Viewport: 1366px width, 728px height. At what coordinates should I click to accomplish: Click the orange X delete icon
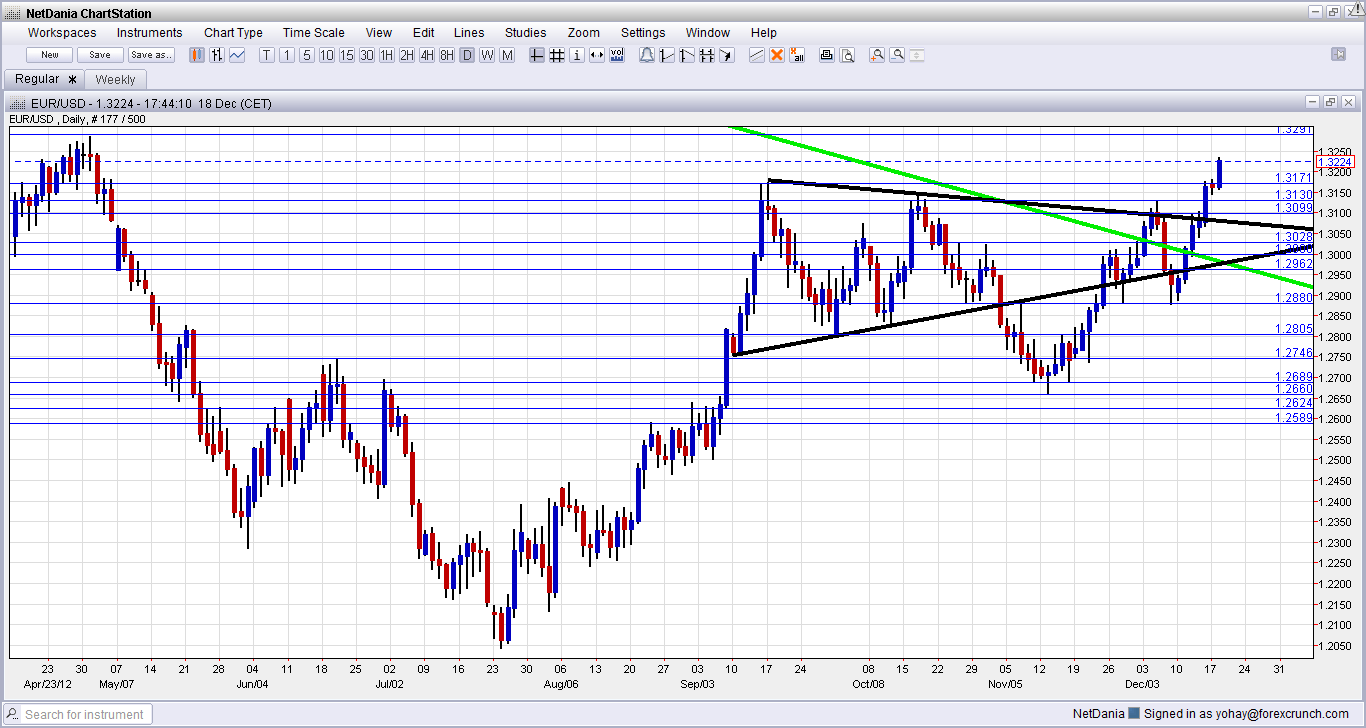coord(777,55)
